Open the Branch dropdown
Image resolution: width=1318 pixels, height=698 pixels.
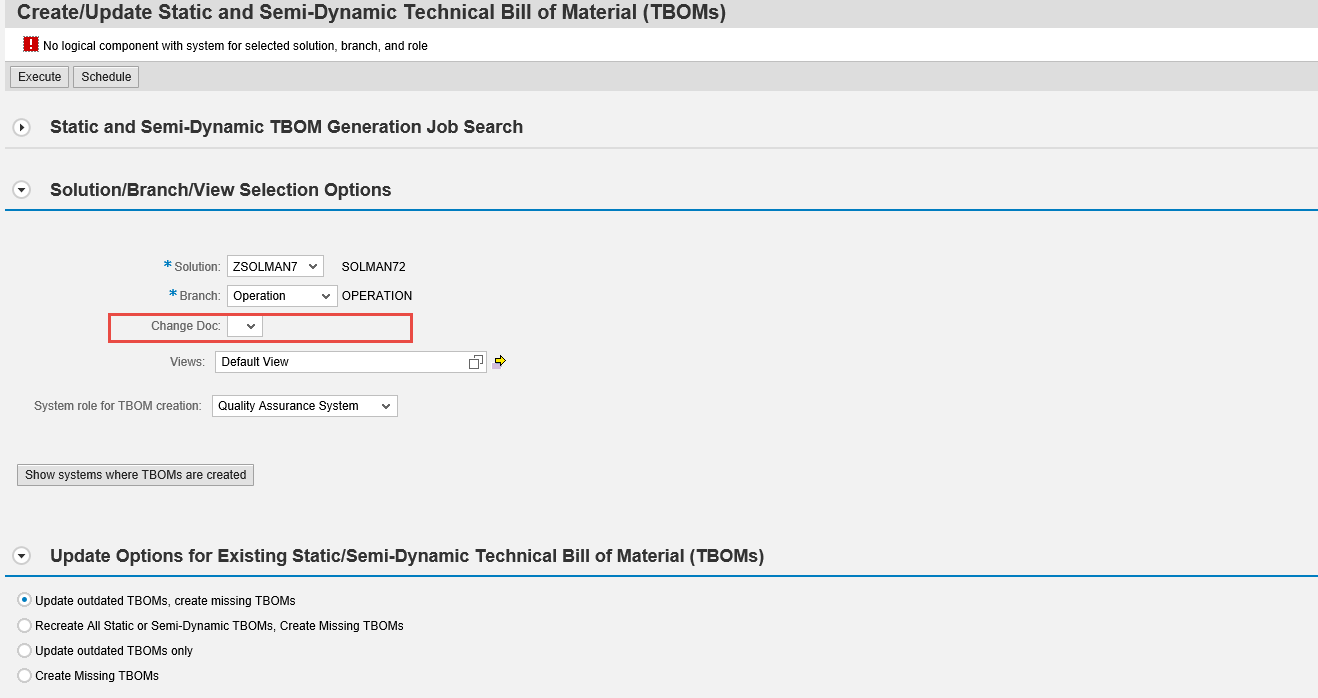[x=282, y=296]
